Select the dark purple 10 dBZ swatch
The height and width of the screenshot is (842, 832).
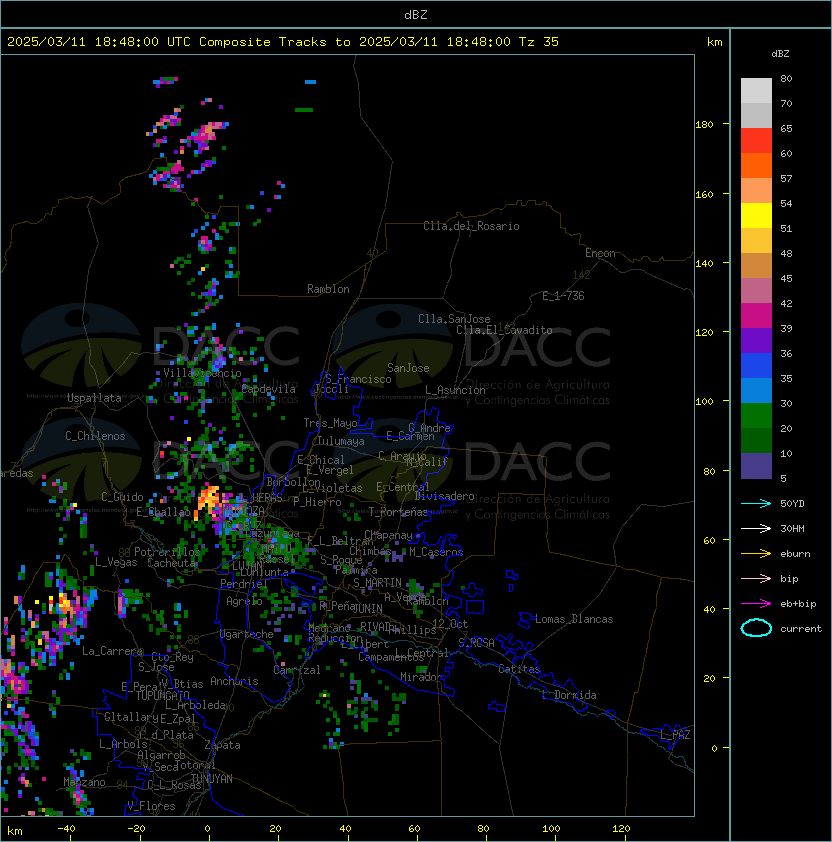[756, 466]
